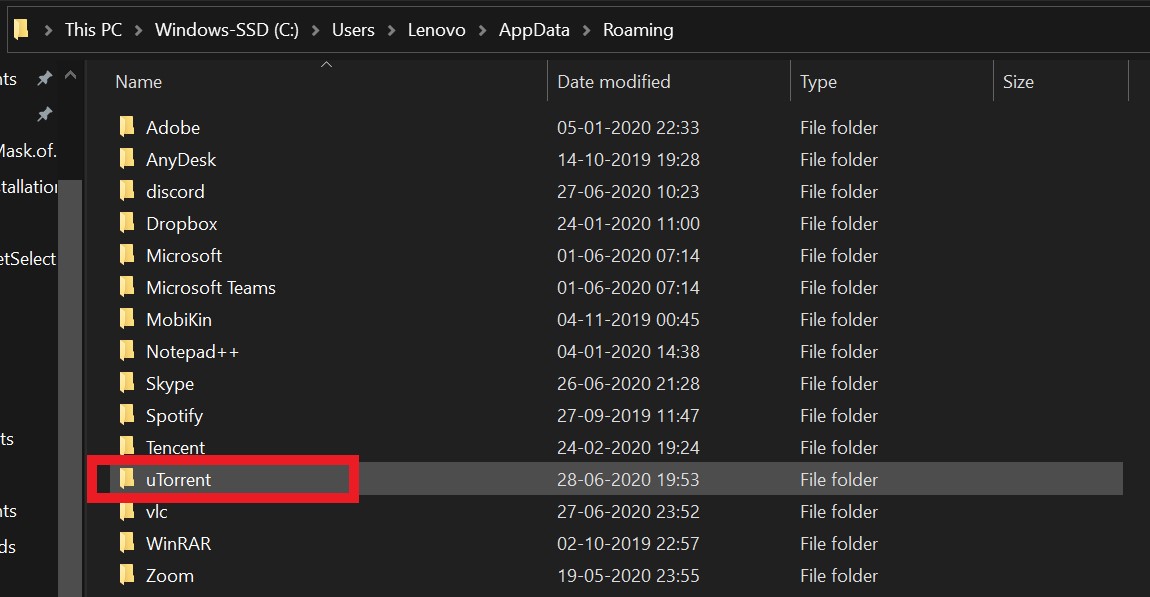Click the Tencent folder icon

click(x=127, y=447)
